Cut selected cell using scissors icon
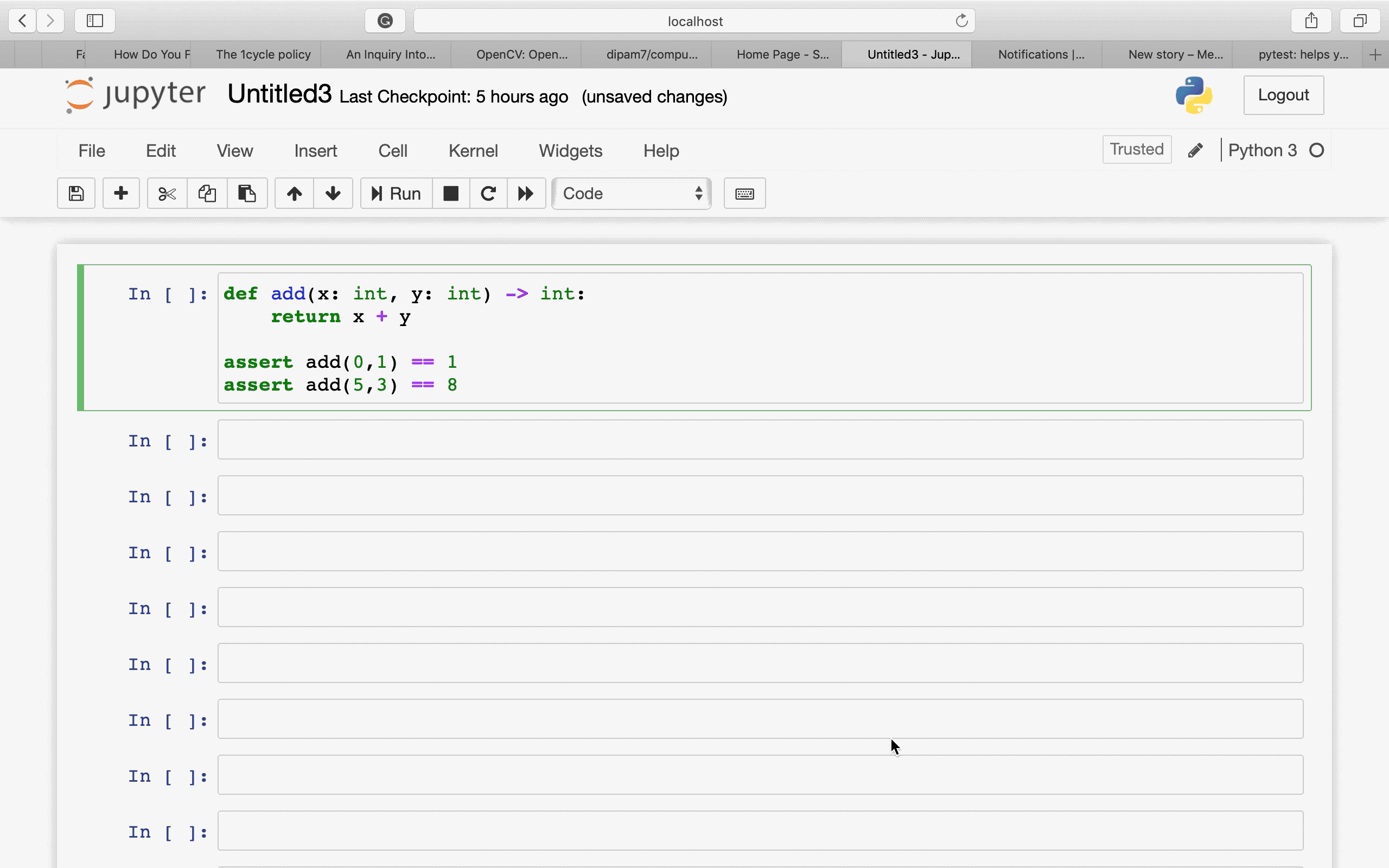Viewport: 1389px width, 868px height. coord(166,194)
